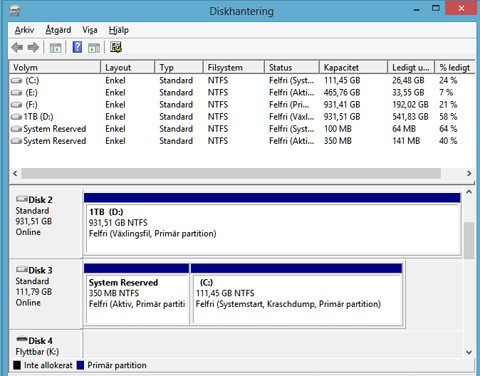This screenshot has height=376, width=480.
Task: Click the volume list left scroll arrow
Action: point(15,173)
